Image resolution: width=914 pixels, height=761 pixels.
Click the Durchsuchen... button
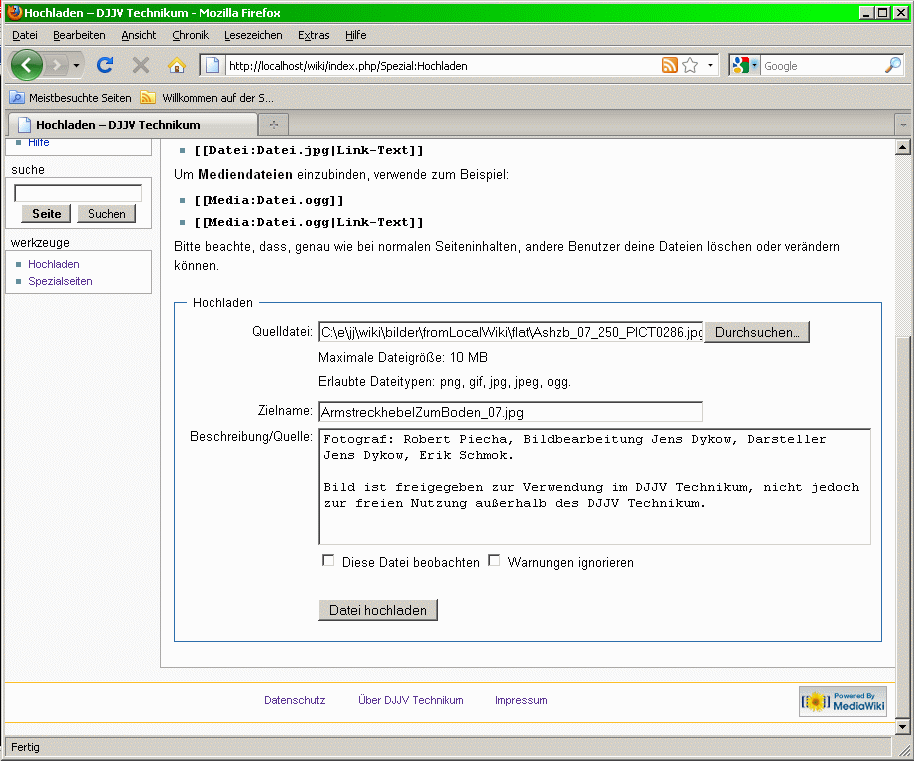click(x=757, y=332)
